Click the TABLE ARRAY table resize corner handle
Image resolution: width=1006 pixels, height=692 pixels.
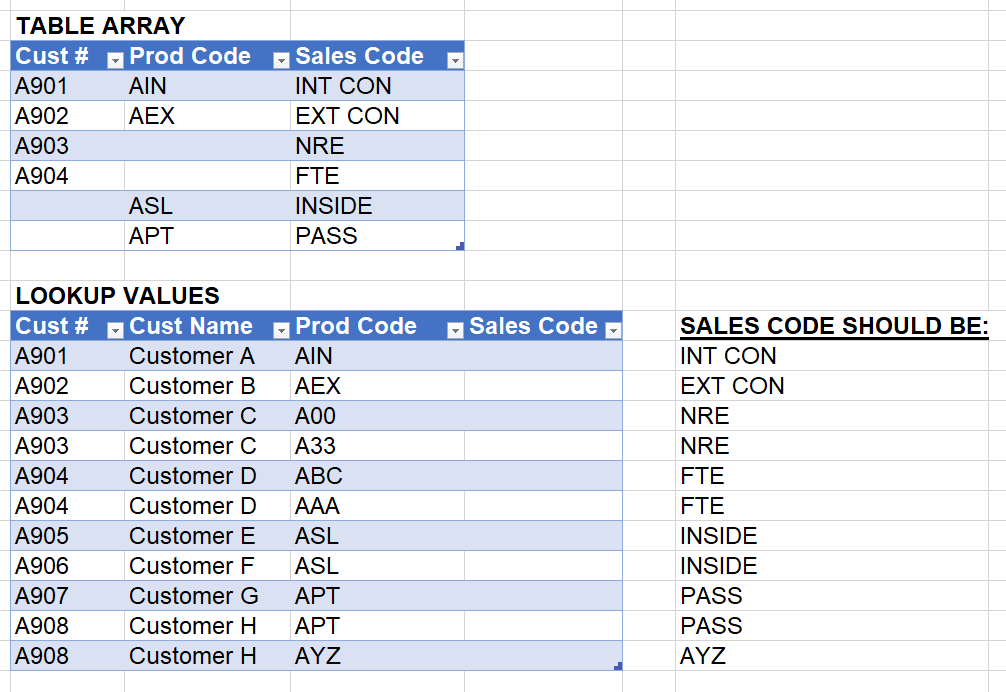[x=460, y=246]
